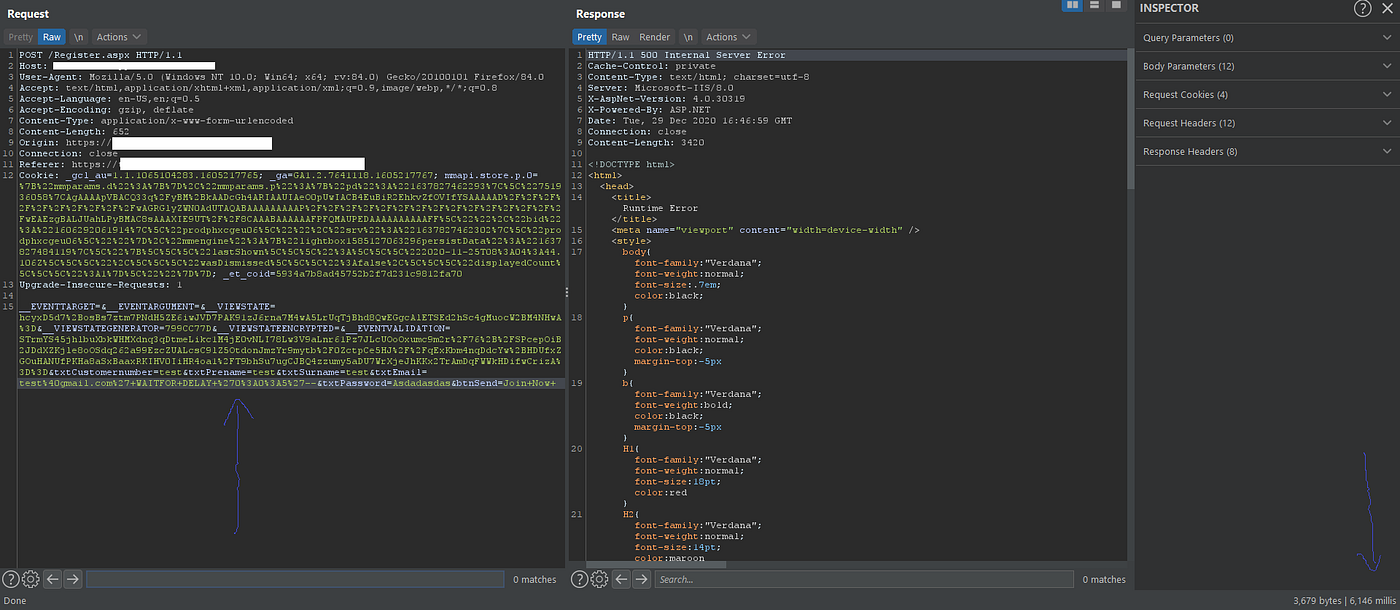Open the Inspector help question-mark icon
This screenshot has width=1400, height=610.
[1362, 9]
